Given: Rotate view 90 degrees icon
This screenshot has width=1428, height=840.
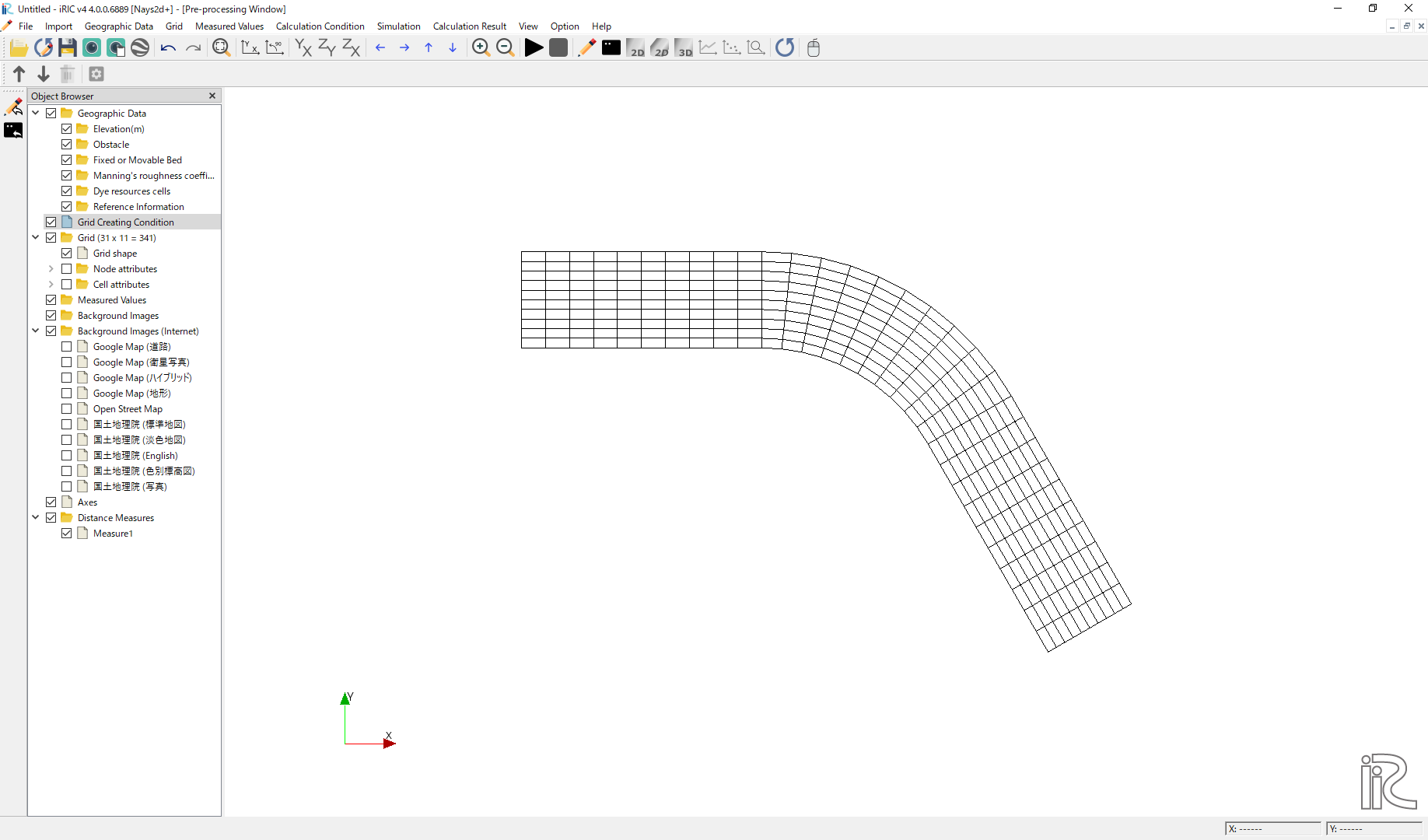Looking at the screenshot, I should point(274,48).
